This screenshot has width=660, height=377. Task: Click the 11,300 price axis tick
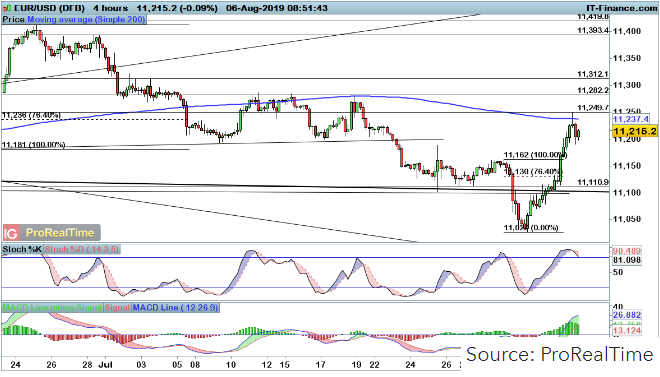627,85
